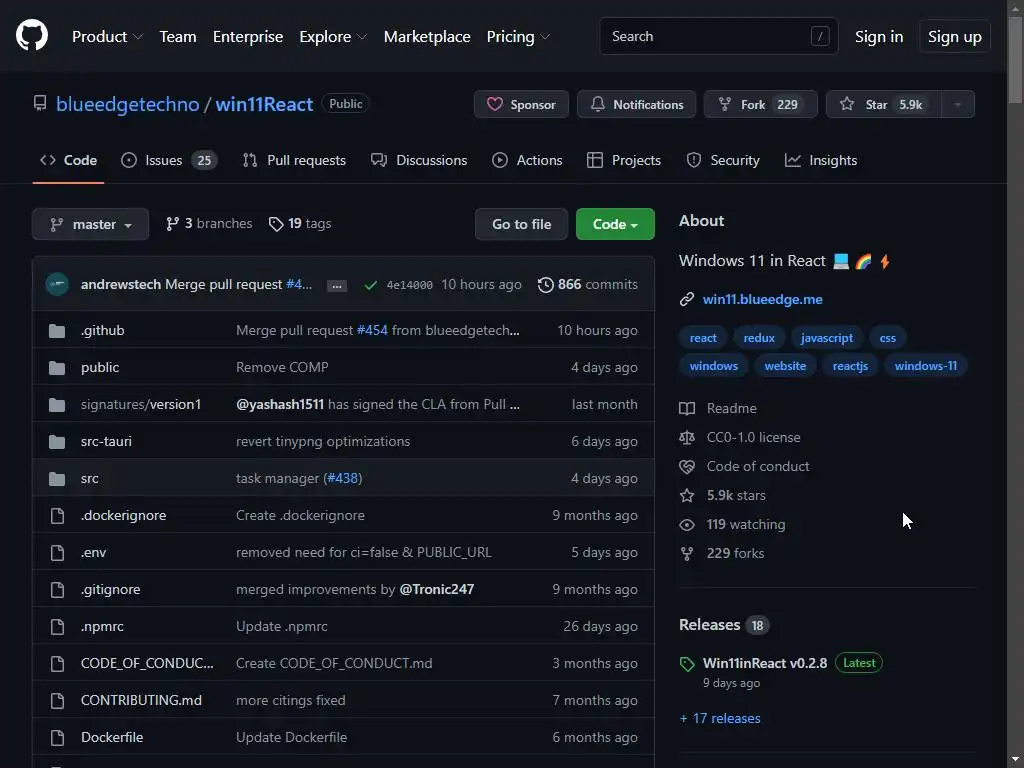Image resolution: width=1024 pixels, height=768 pixels.
Task: Open the Star lists dropdown arrow
Action: click(957, 104)
